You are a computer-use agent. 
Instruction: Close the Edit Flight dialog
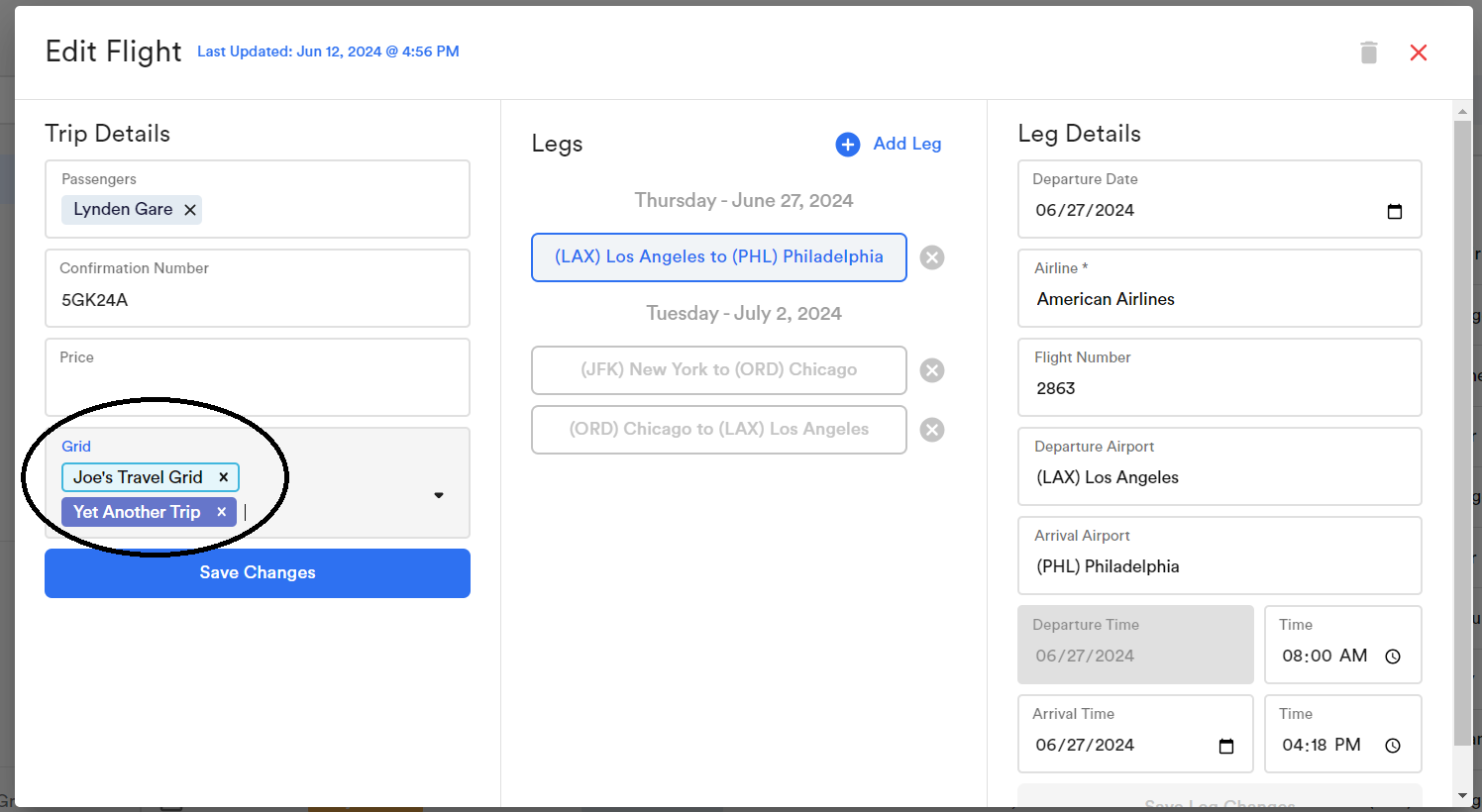coord(1419,52)
